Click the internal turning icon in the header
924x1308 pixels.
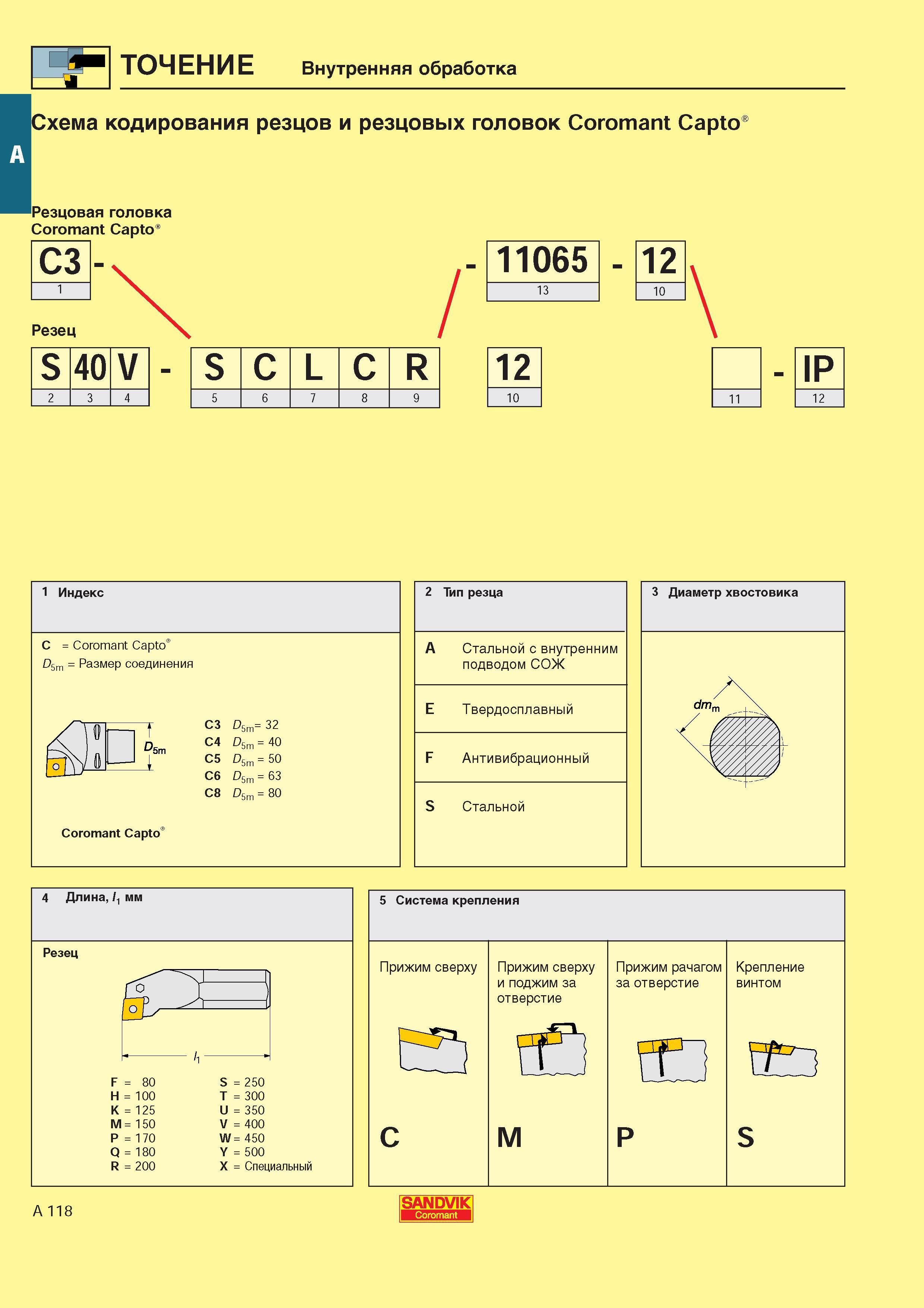coord(70,67)
